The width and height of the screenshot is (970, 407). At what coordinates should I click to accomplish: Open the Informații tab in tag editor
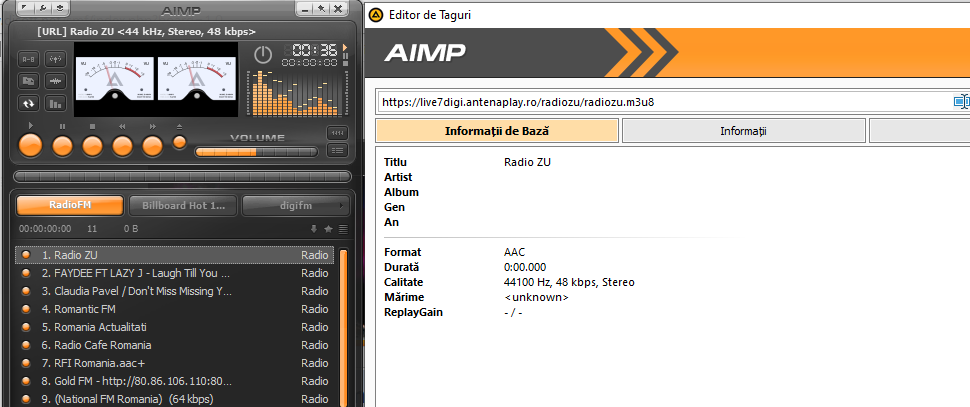click(743, 131)
